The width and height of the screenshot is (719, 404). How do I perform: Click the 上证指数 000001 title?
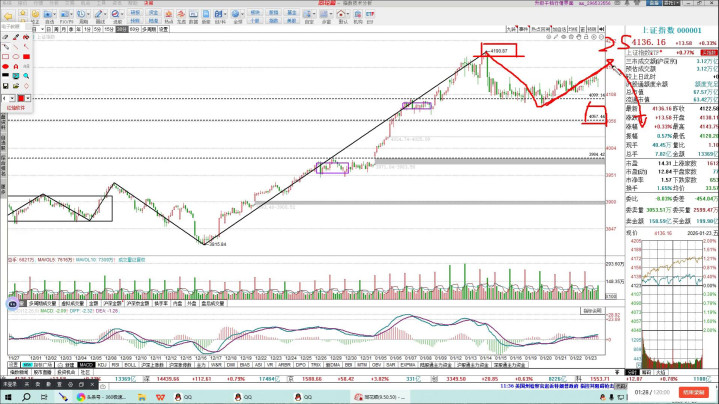coord(671,30)
